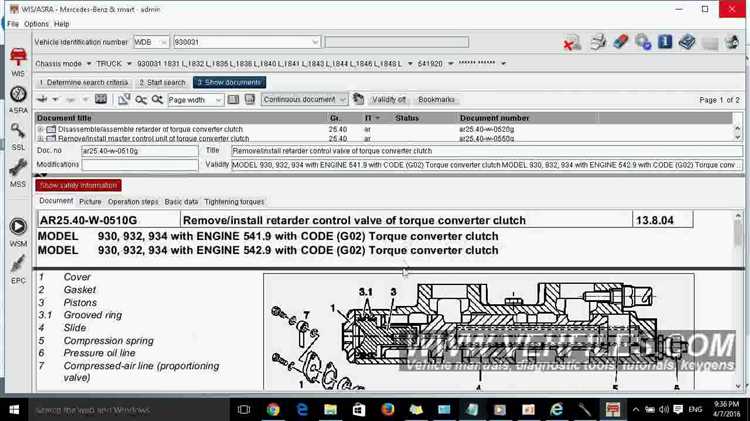Go to step 1 Determine search criteria
Image resolution: width=750 pixels, height=421 pixels.
point(84,82)
